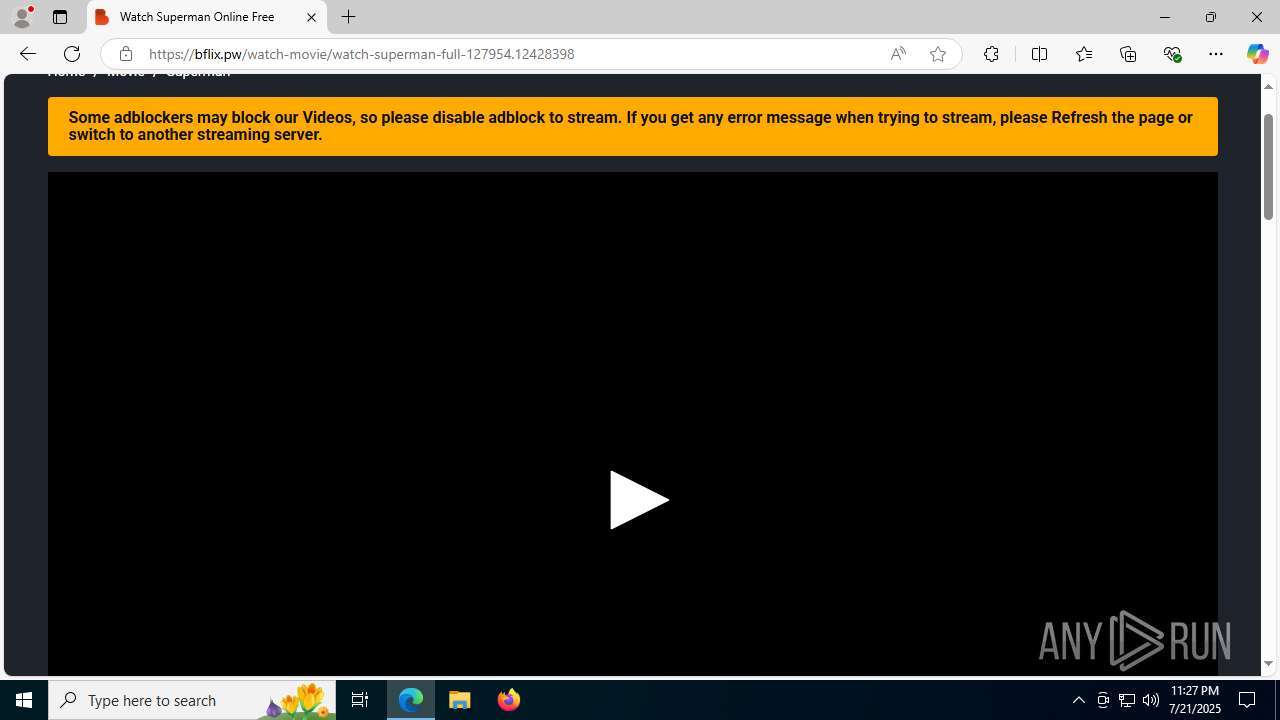Open Microsoft Edge from taskbar
The width and height of the screenshot is (1280, 720).
pos(411,700)
